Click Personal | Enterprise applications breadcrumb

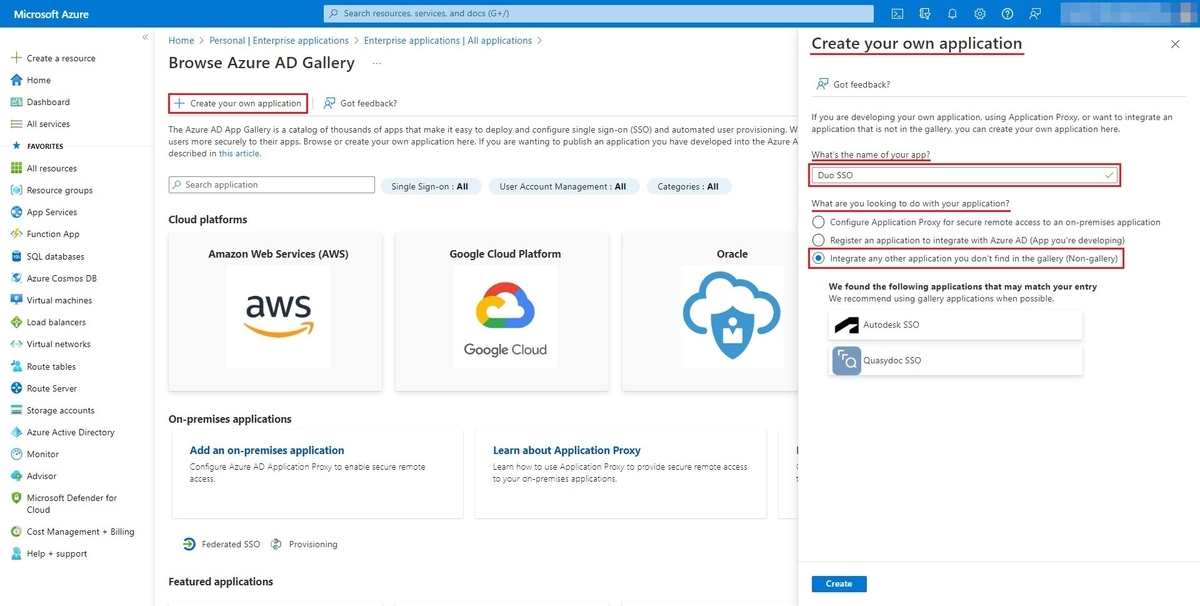(x=279, y=41)
